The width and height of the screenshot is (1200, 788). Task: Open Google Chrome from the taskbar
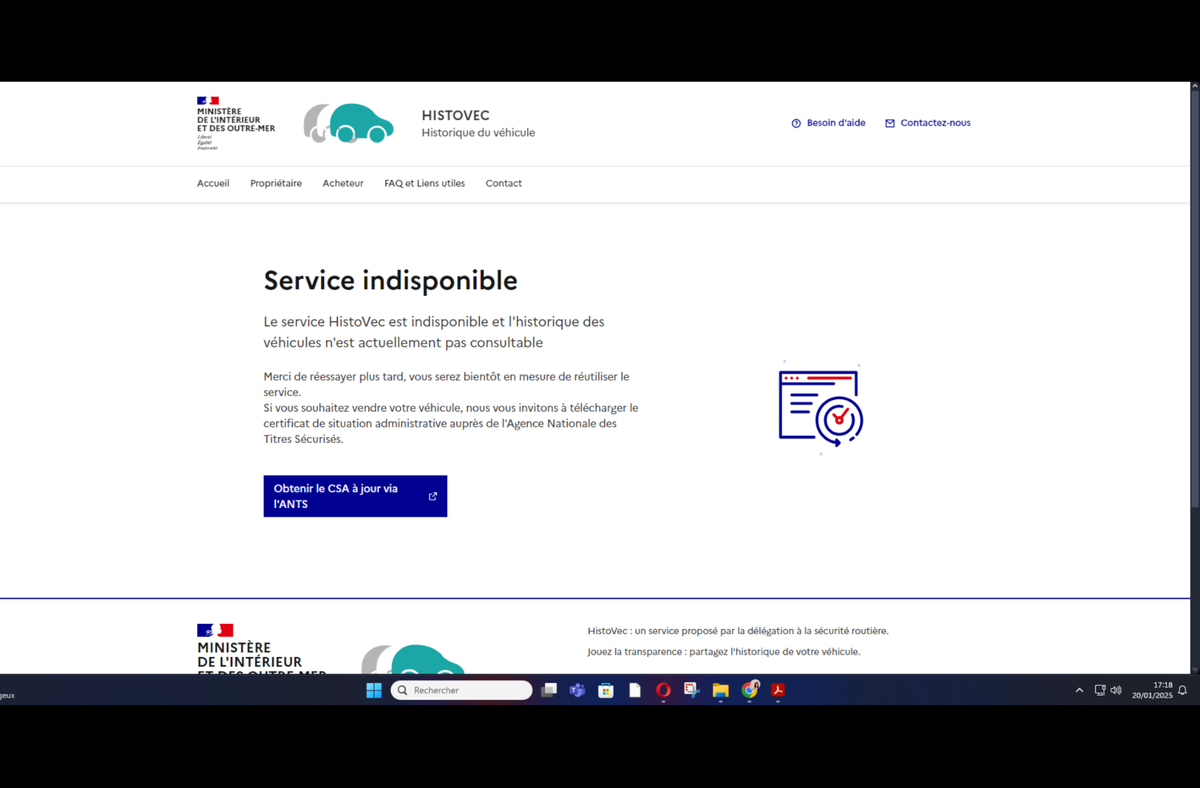tap(749, 690)
